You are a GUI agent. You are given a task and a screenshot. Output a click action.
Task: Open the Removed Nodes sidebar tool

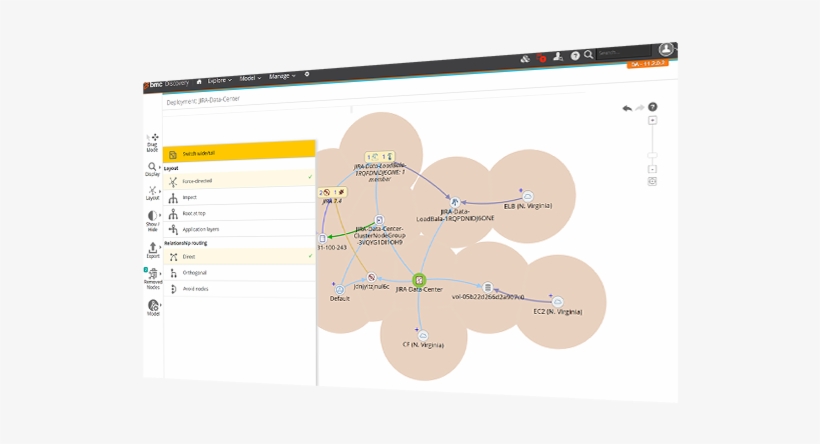tap(153, 278)
